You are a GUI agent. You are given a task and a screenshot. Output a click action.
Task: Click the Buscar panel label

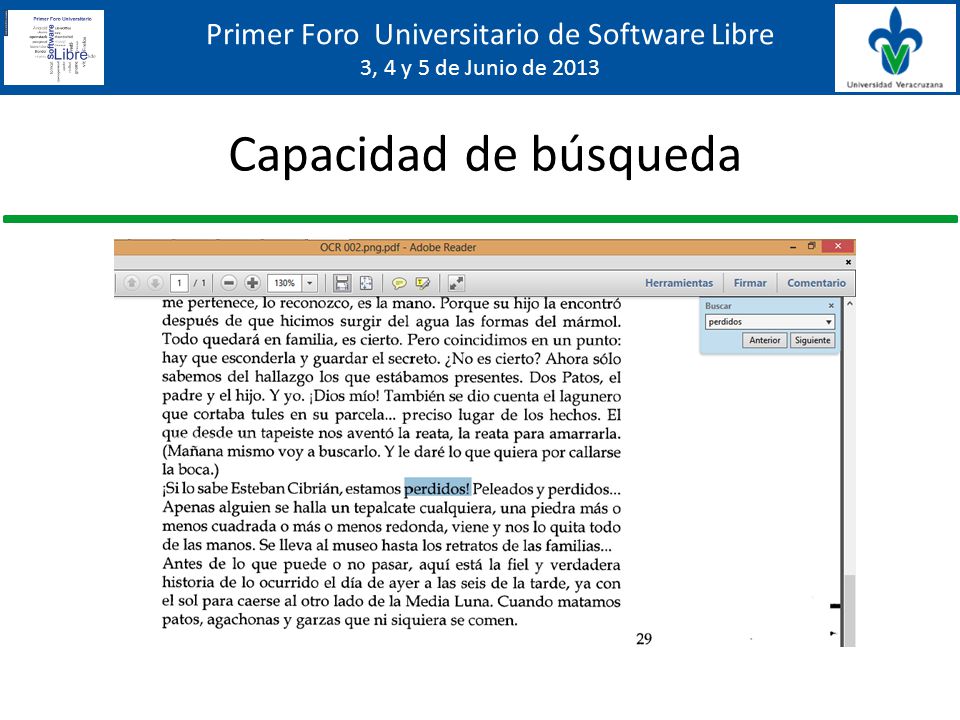pos(718,306)
